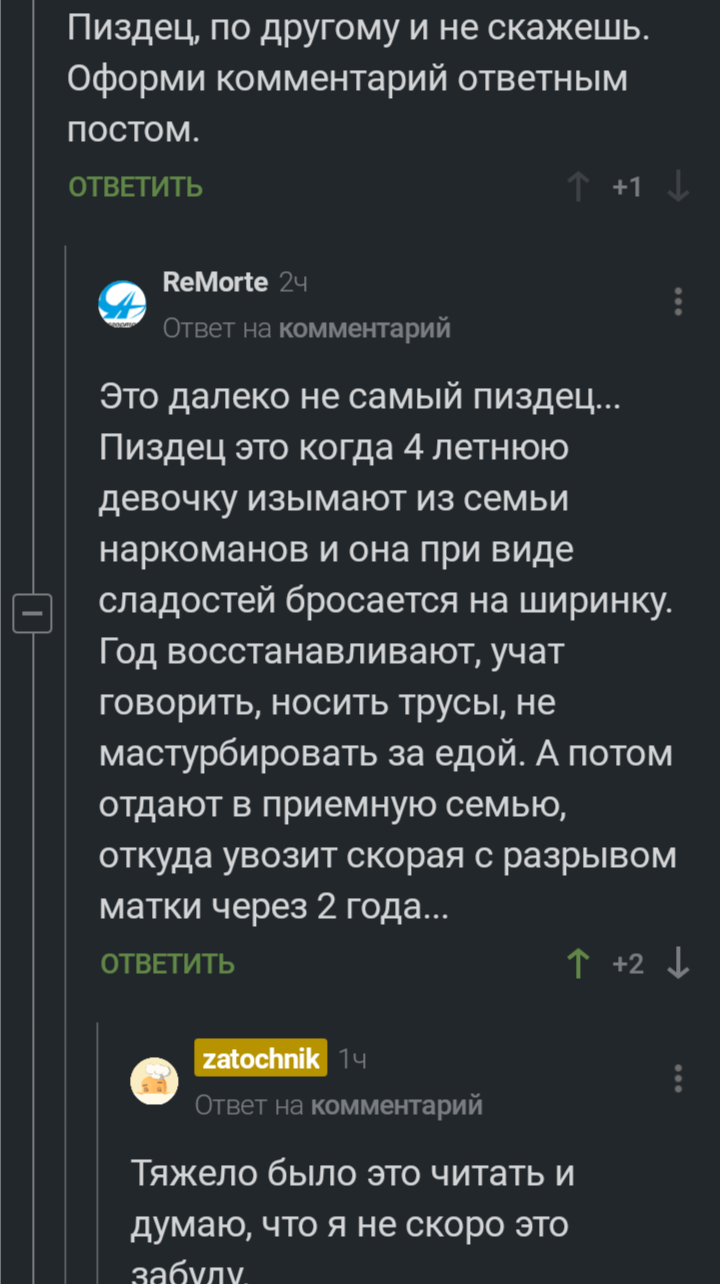Click the +1 rating counter
720x1284 pixels.
coord(627,187)
